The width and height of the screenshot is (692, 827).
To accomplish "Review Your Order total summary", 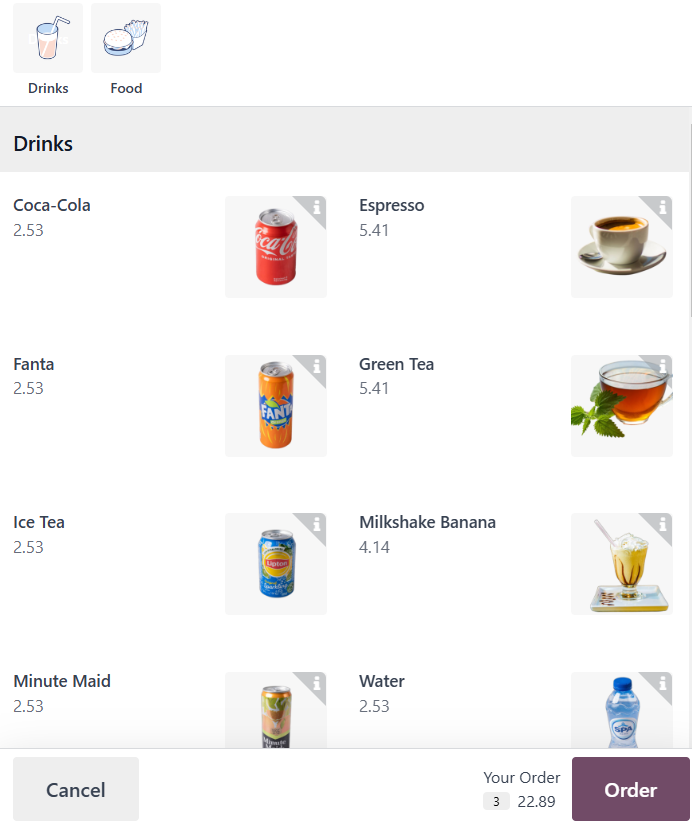I will pos(521,789).
